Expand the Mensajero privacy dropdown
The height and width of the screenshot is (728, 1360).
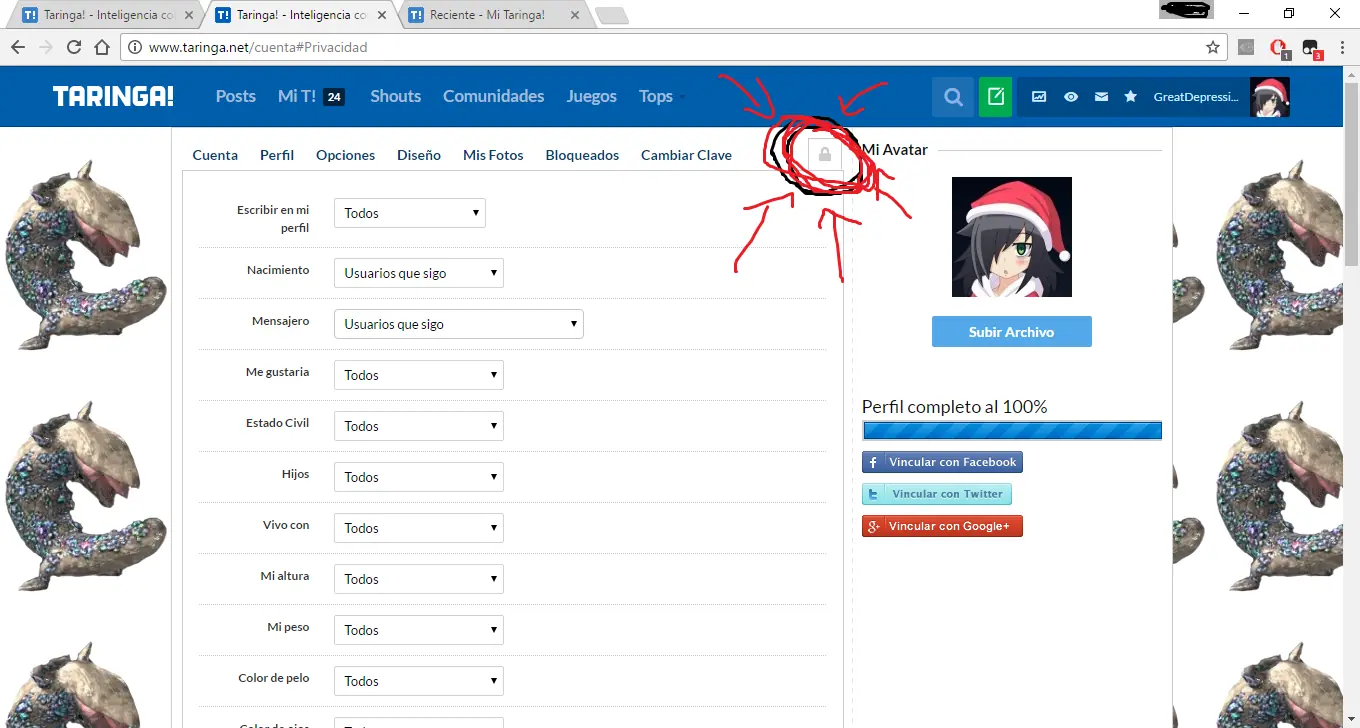[459, 324]
